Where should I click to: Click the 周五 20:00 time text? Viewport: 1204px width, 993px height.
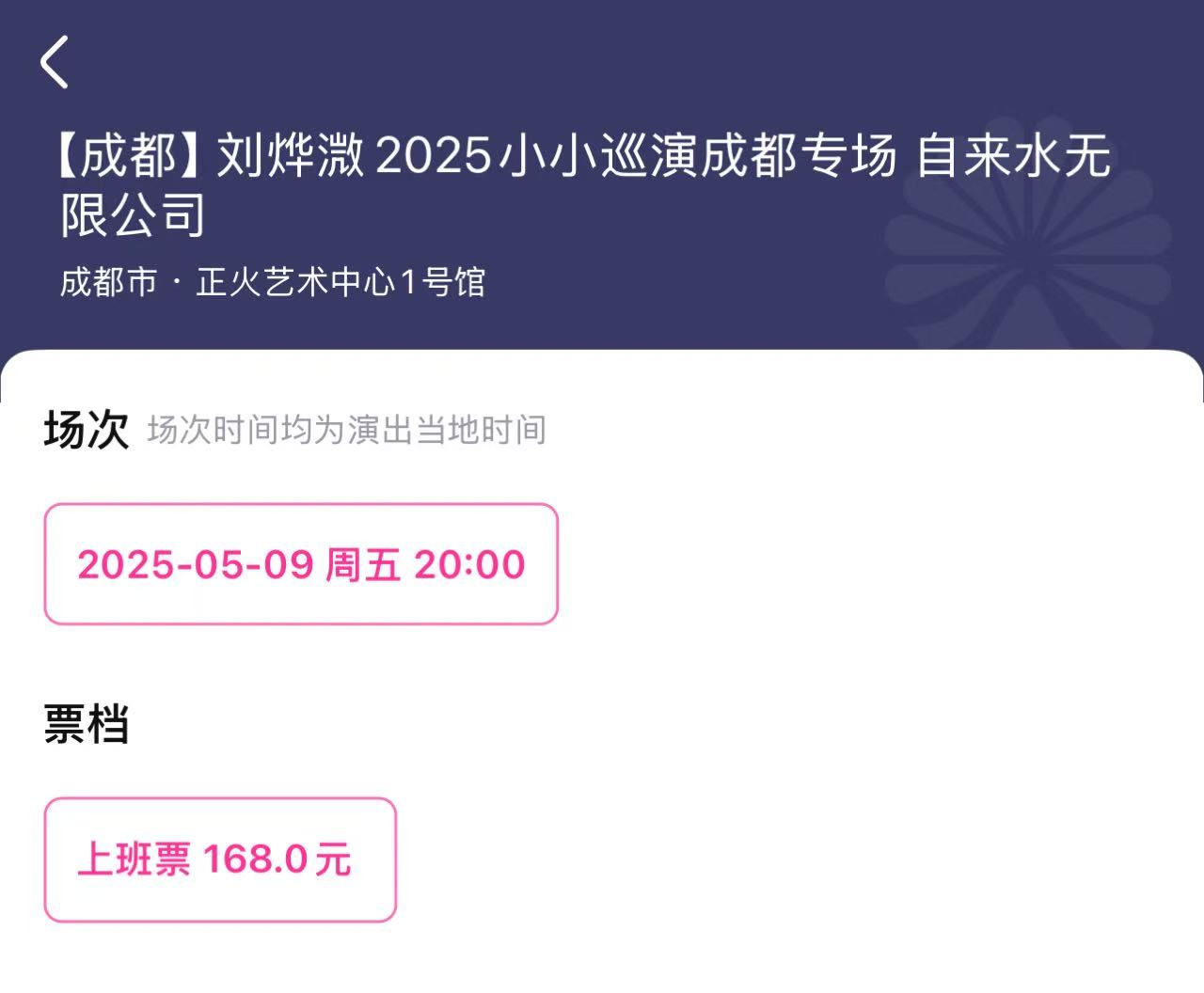[x=425, y=564]
